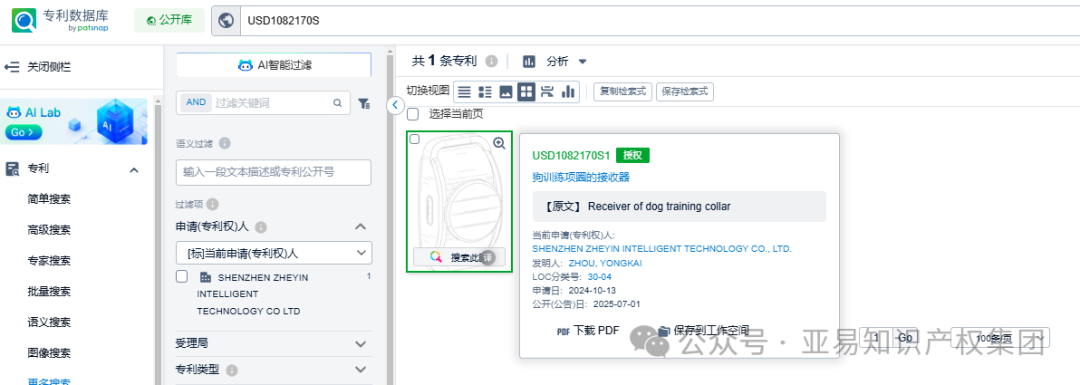Open 语义搜索 in sidebar
This screenshot has width=1080, height=385.
49,322
